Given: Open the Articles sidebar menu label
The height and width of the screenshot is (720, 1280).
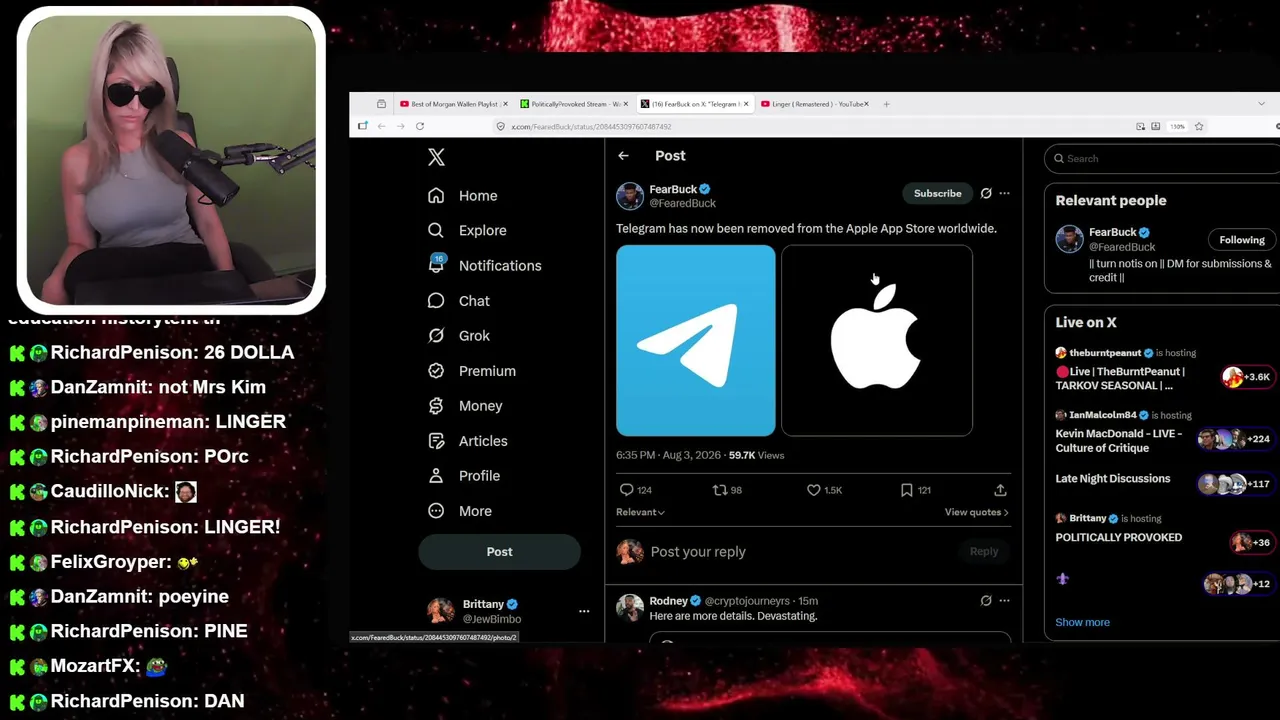Looking at the screenshot, I should [483, 441].
